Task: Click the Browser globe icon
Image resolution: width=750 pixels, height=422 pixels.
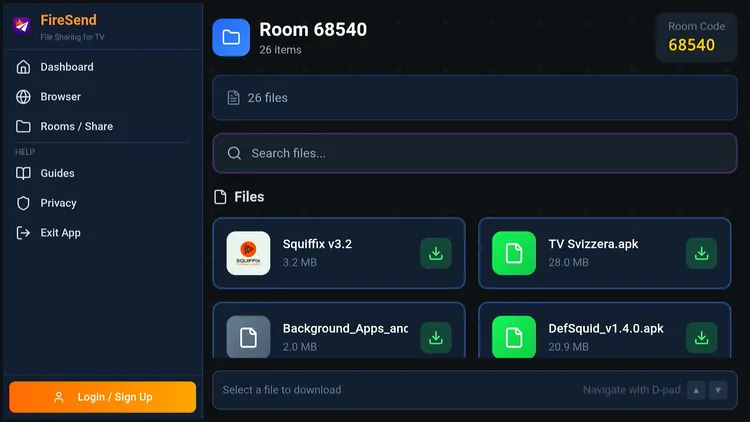Action: click(23, 97)
